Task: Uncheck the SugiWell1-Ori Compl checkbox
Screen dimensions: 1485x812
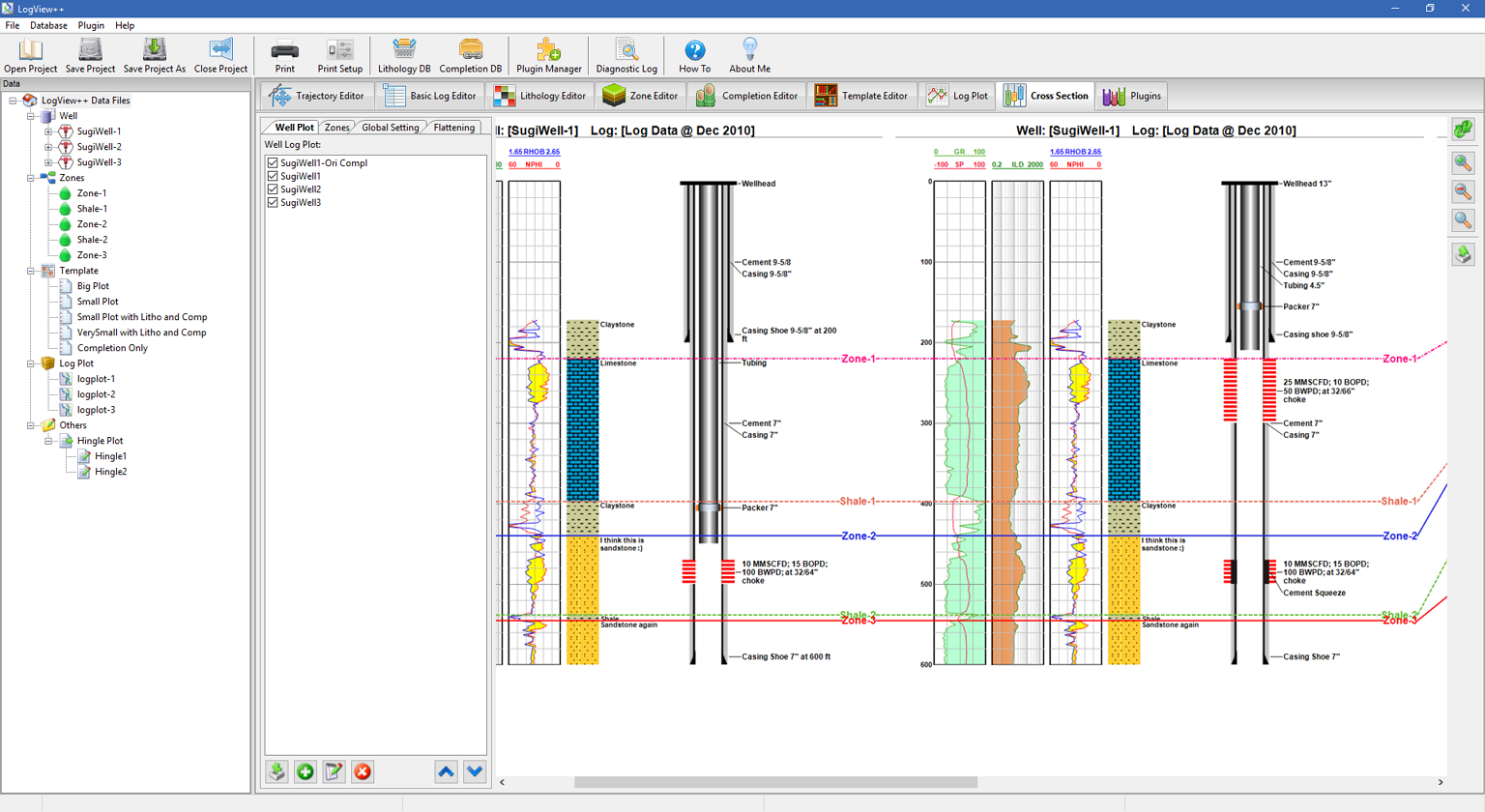Action: 273,163
